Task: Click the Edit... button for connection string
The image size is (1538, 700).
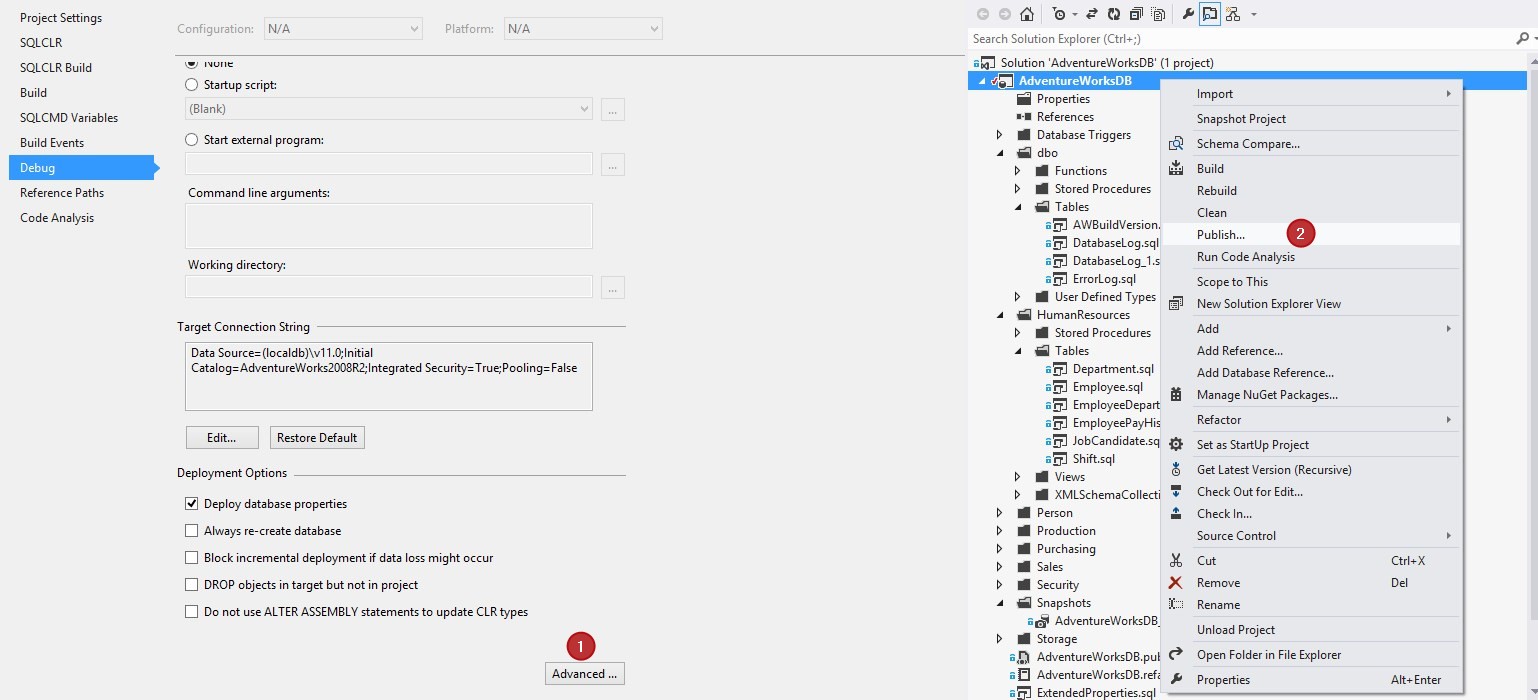Action: coord(222,437)
